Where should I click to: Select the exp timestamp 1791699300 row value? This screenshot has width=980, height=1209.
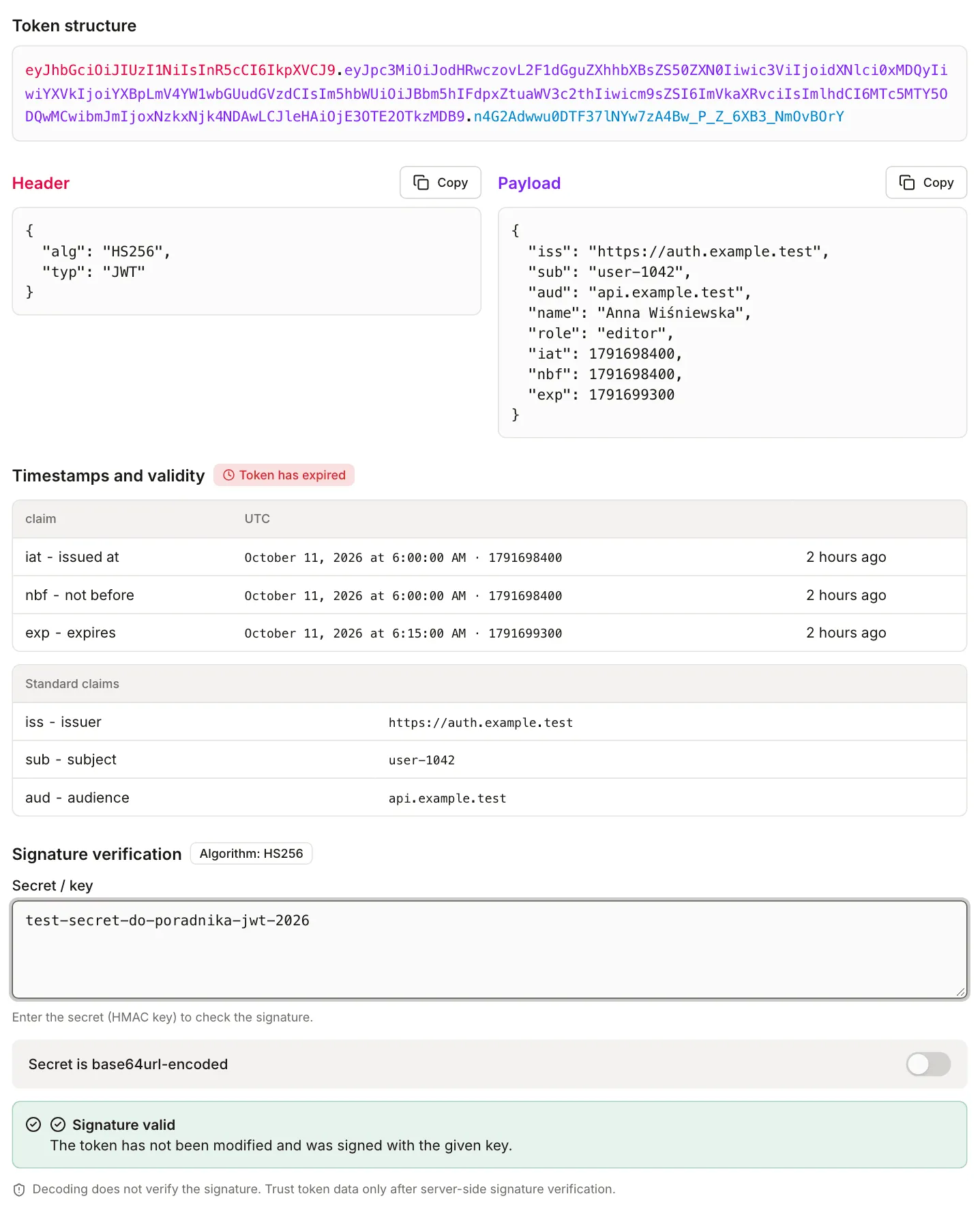tap(525, 633)
